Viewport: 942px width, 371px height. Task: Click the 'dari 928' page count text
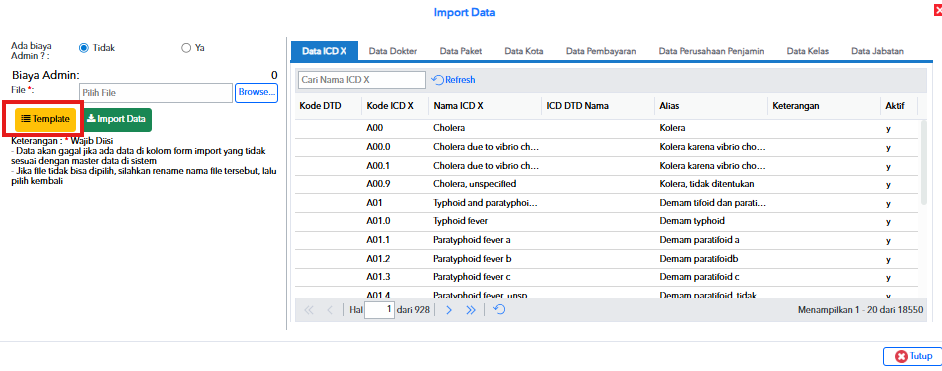point(413,310)
